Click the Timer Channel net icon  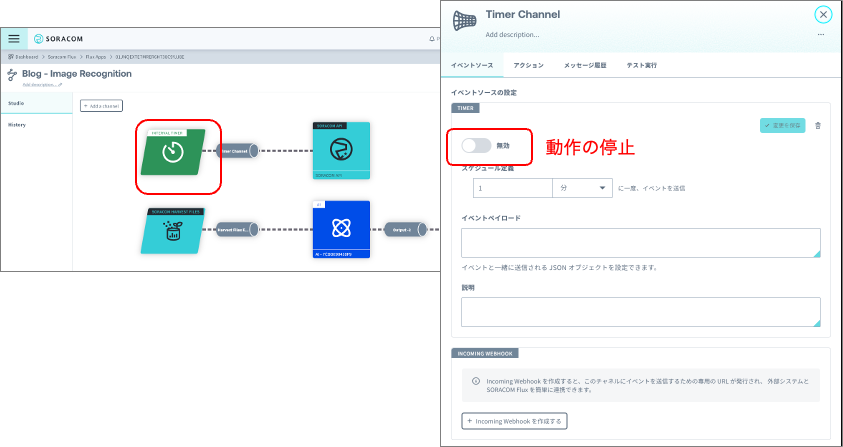[466, 22]
